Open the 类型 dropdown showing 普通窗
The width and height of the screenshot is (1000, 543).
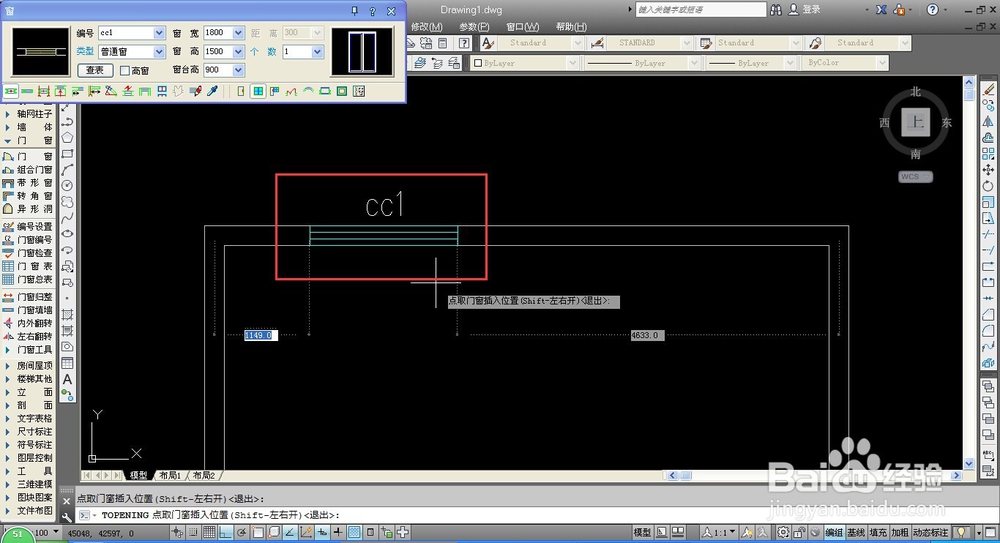tap(159, 52)
